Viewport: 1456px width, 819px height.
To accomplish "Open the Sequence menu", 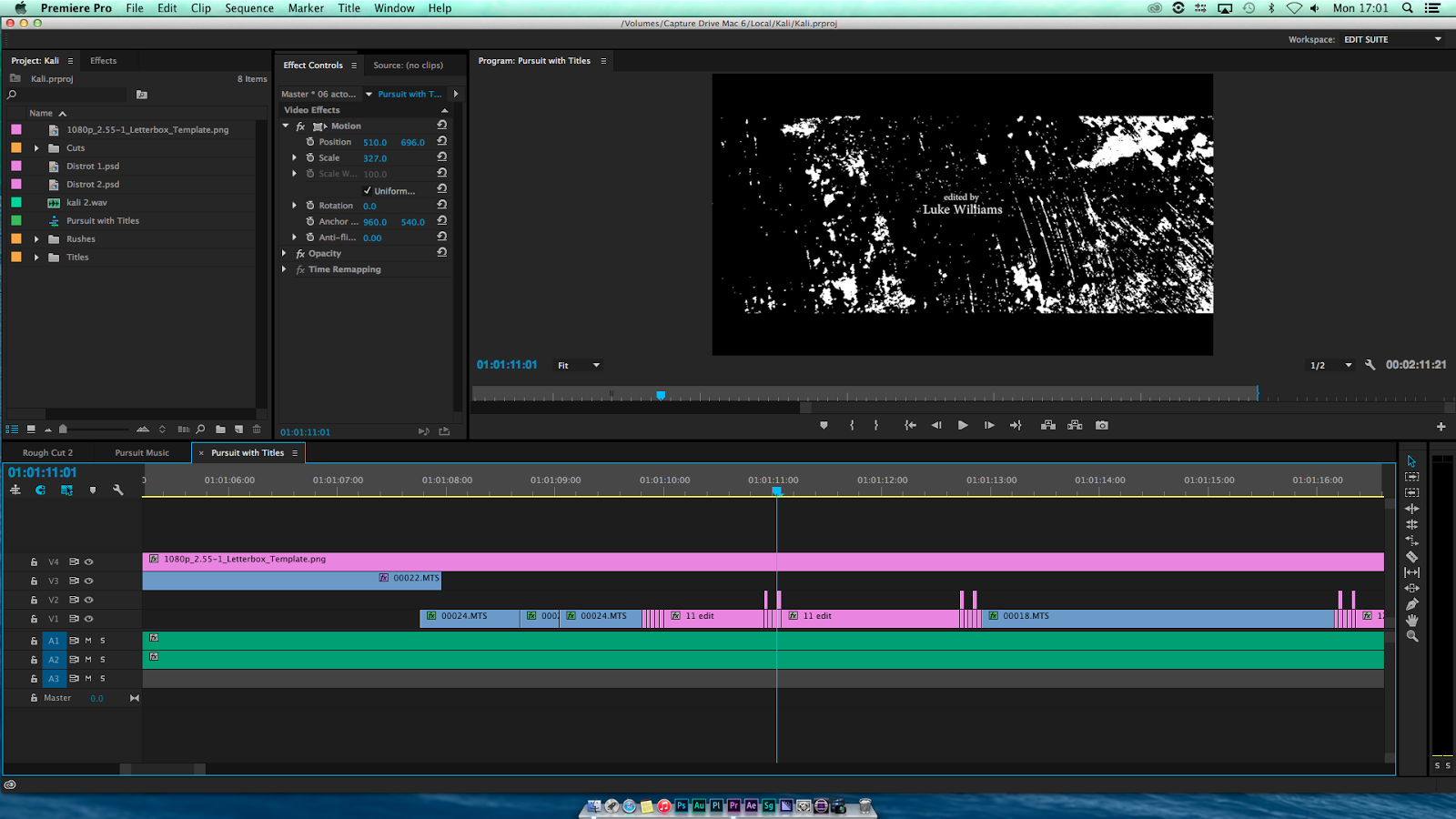I will pos(249,8).
